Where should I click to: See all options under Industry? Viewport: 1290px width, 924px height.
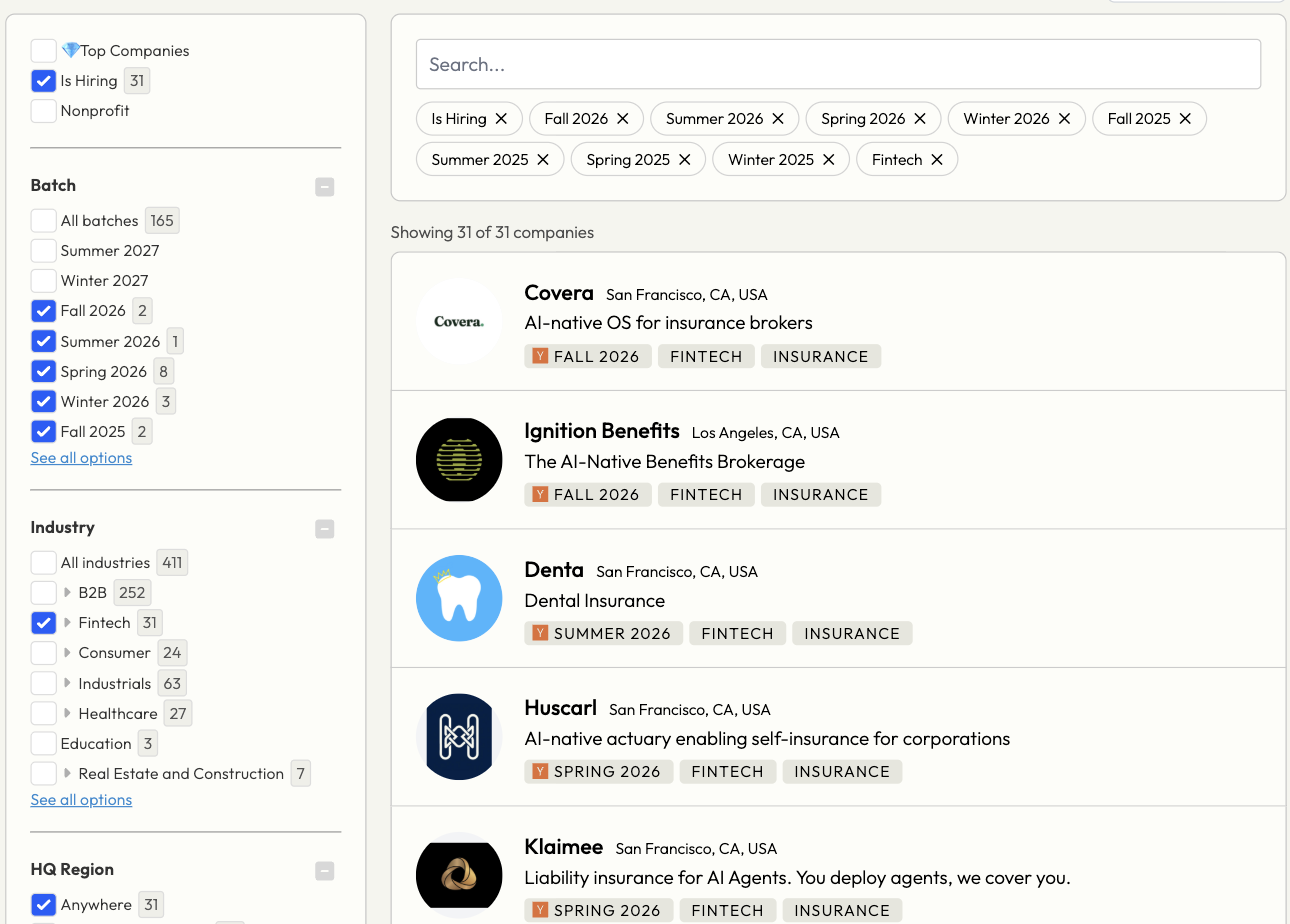(81, 800)
